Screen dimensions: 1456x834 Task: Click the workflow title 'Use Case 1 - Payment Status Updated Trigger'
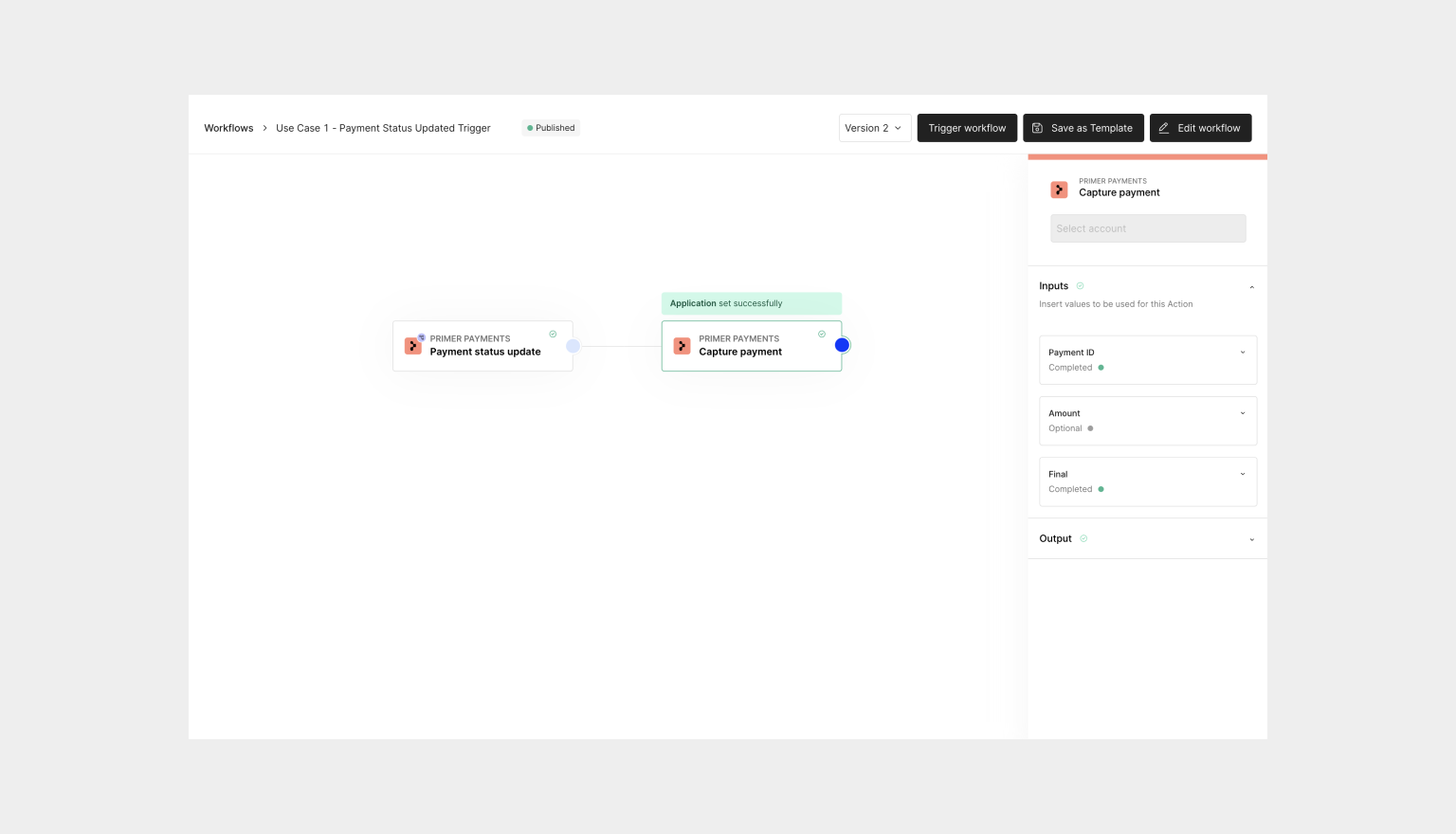point(383,128)
